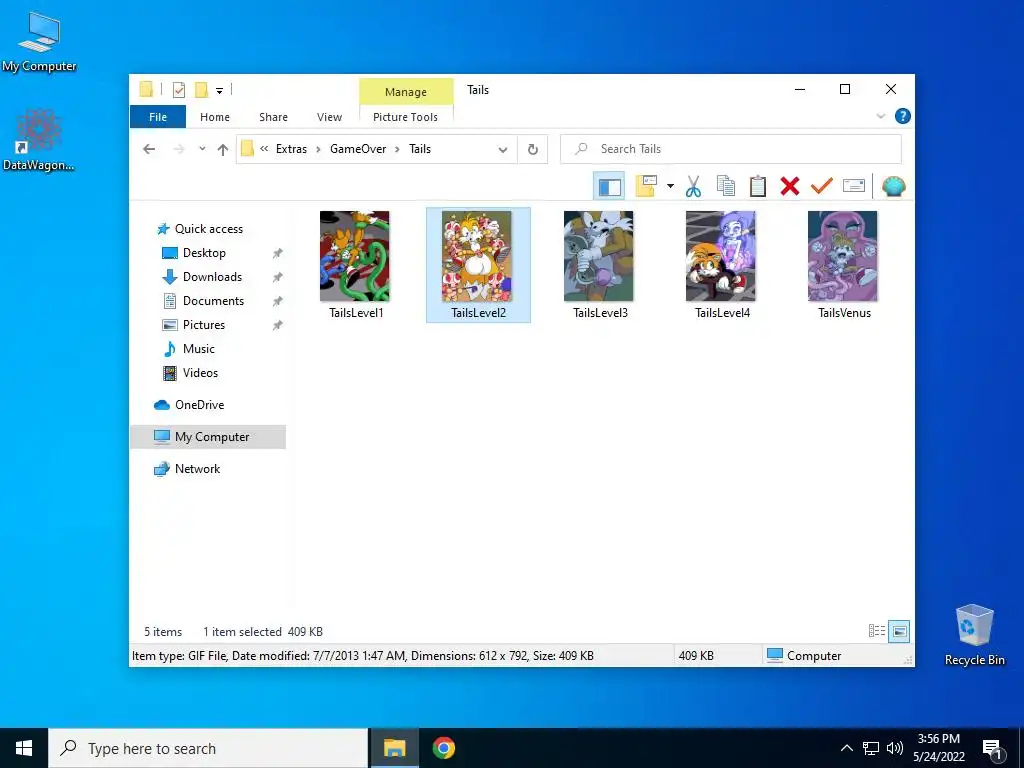Viewport: 1024px width, 768px height.
Task: Open Downloads in navigation pane
Action: 212,277
